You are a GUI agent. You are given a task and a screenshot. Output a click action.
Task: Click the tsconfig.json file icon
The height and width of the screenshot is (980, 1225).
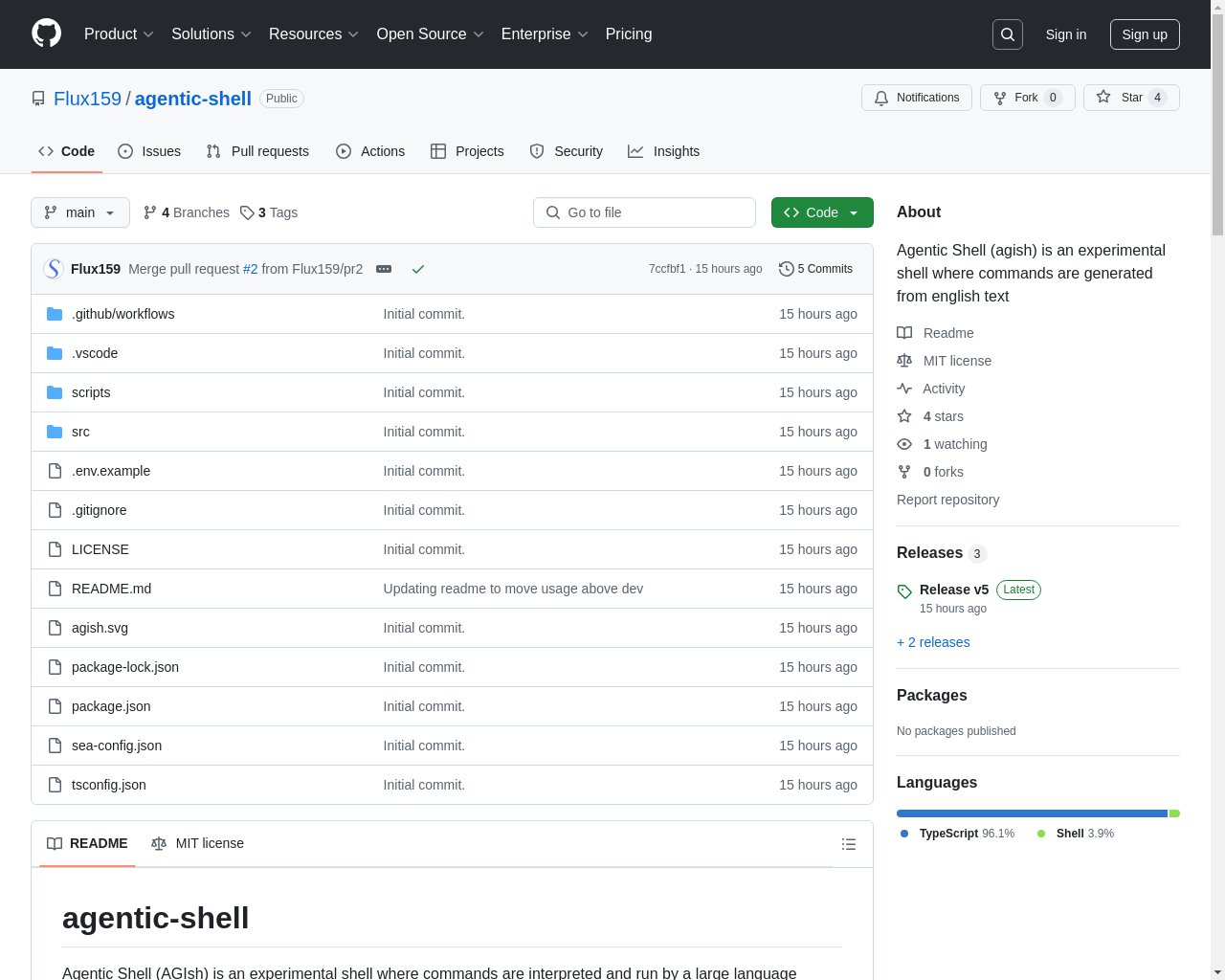(x=55, y=785)
